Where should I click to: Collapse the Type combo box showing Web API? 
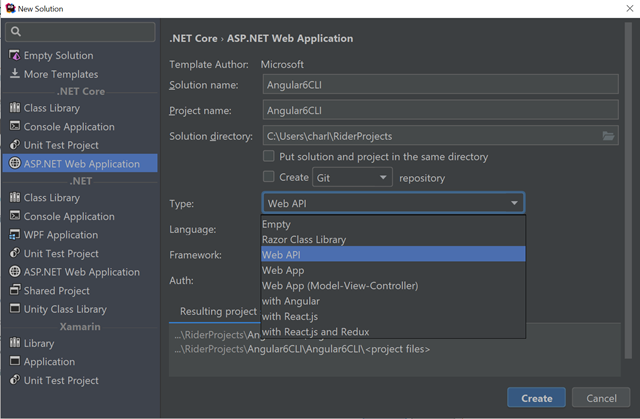[x=393, y=203]
